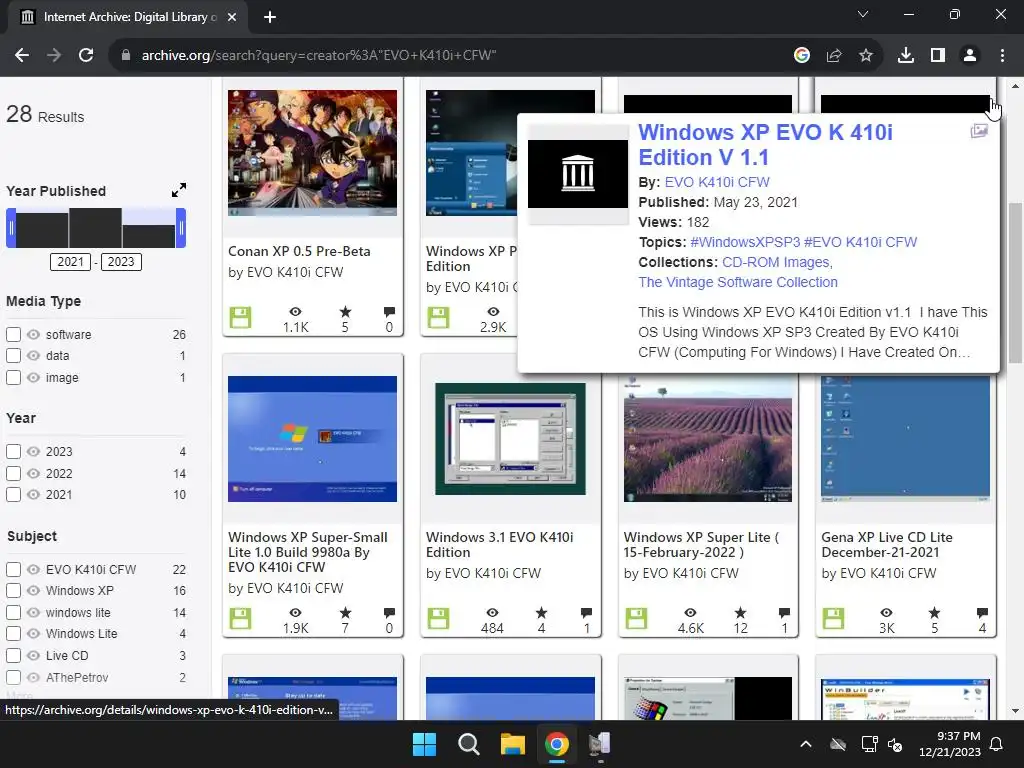Click views eye icon on Windows 3.1 card
The width and height of the screenshot is (1024, 768).
pos(492,613)
